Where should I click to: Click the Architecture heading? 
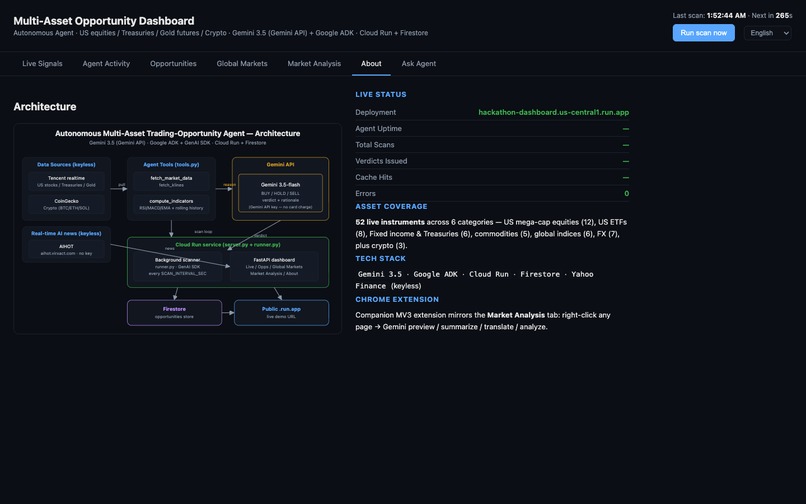45,107
